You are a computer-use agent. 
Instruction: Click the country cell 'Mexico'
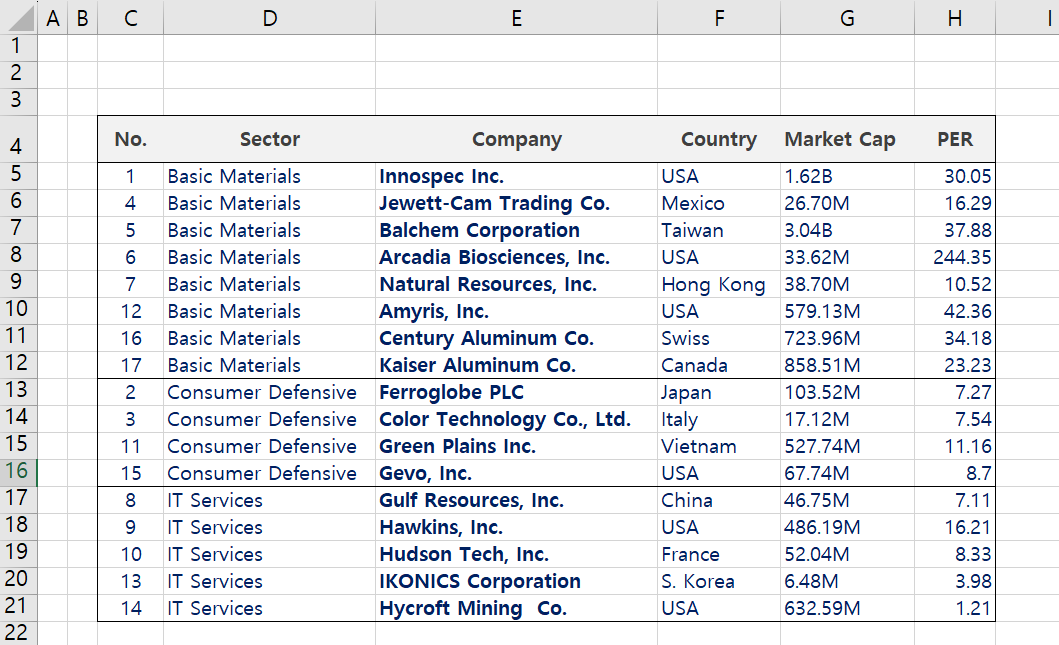[719, 203]
